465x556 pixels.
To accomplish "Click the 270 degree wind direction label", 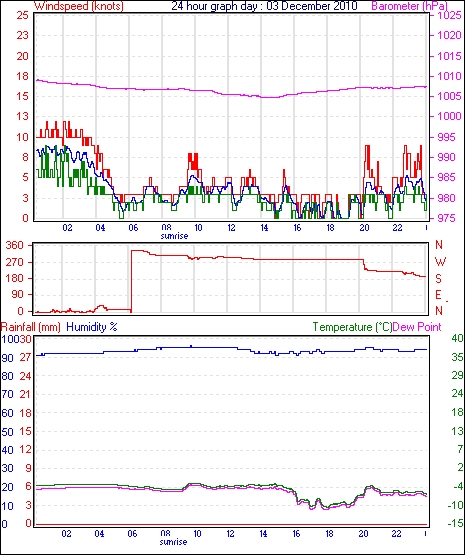I will 15,262.
